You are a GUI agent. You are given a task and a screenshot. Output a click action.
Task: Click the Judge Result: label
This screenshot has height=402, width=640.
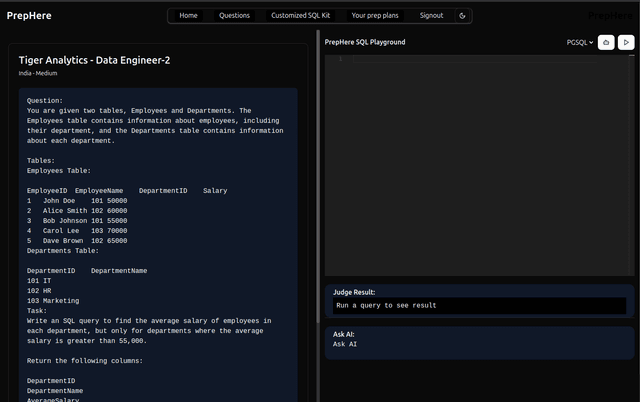(354, 292)
